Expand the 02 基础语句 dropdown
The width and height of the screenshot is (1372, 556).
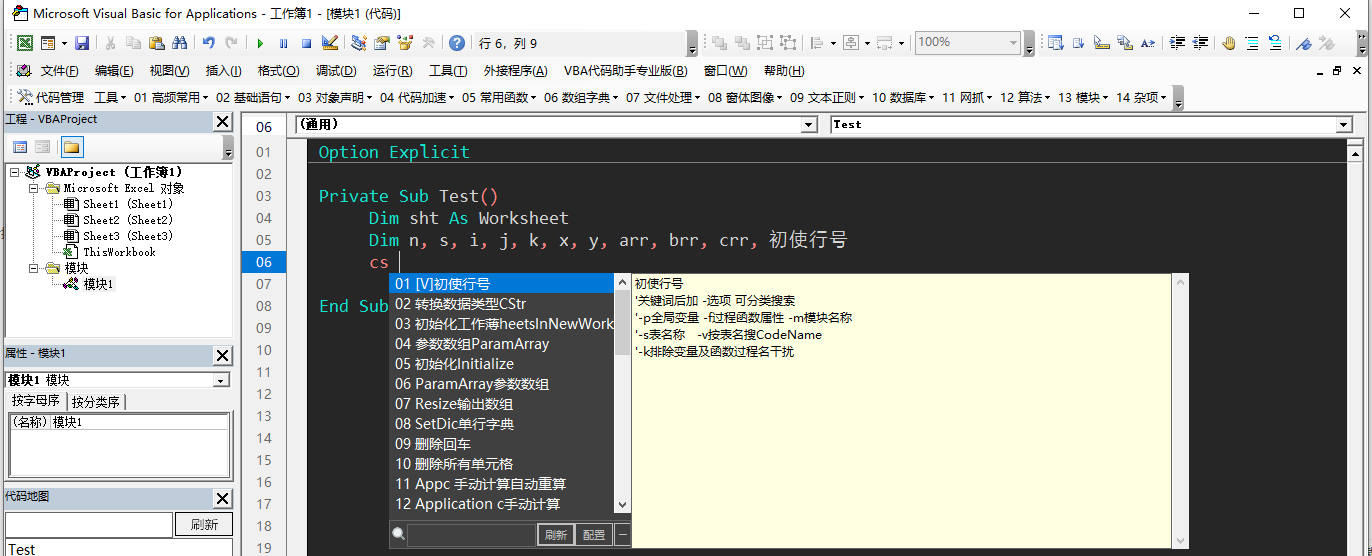click(x=253, y=97)
